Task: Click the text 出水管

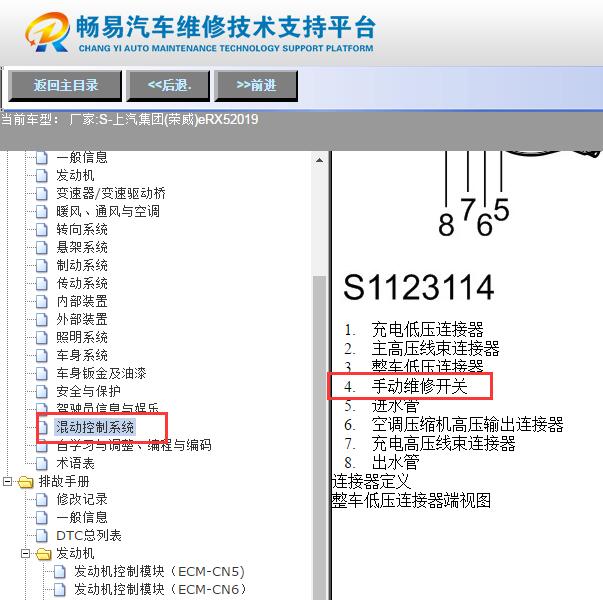Action: point(396,462)
